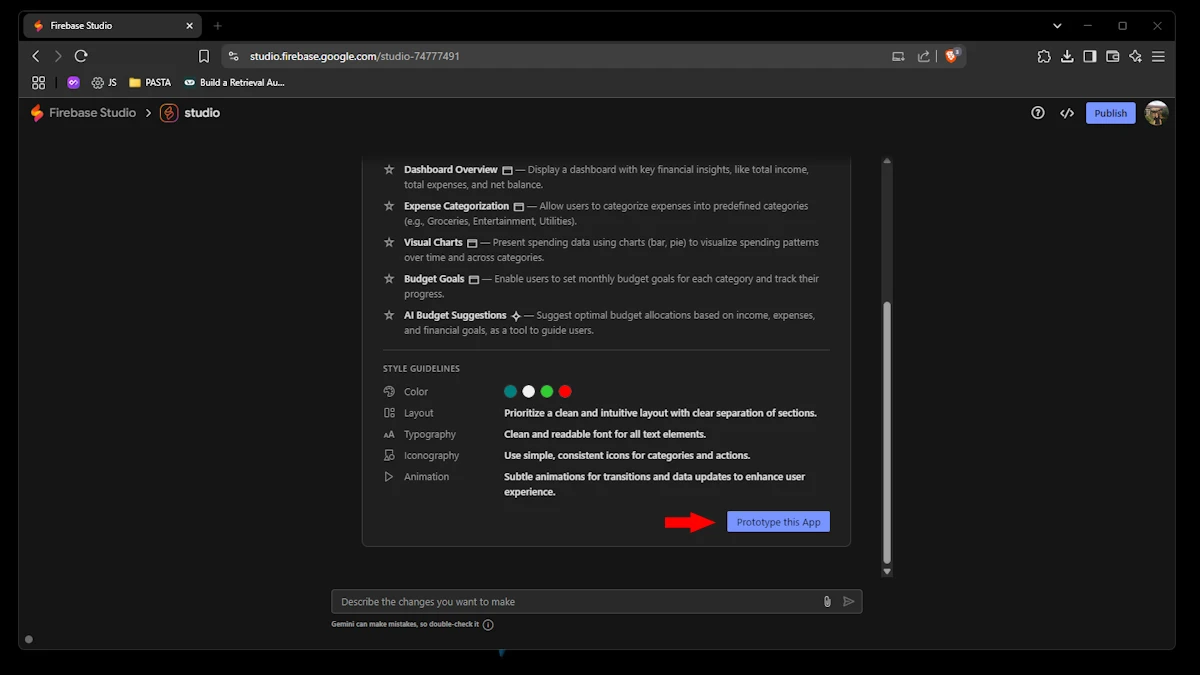Open the Brave Wallet icon
This screenshot has width=1200, height=675.
pyautogui.click(x=1113, y=56)
